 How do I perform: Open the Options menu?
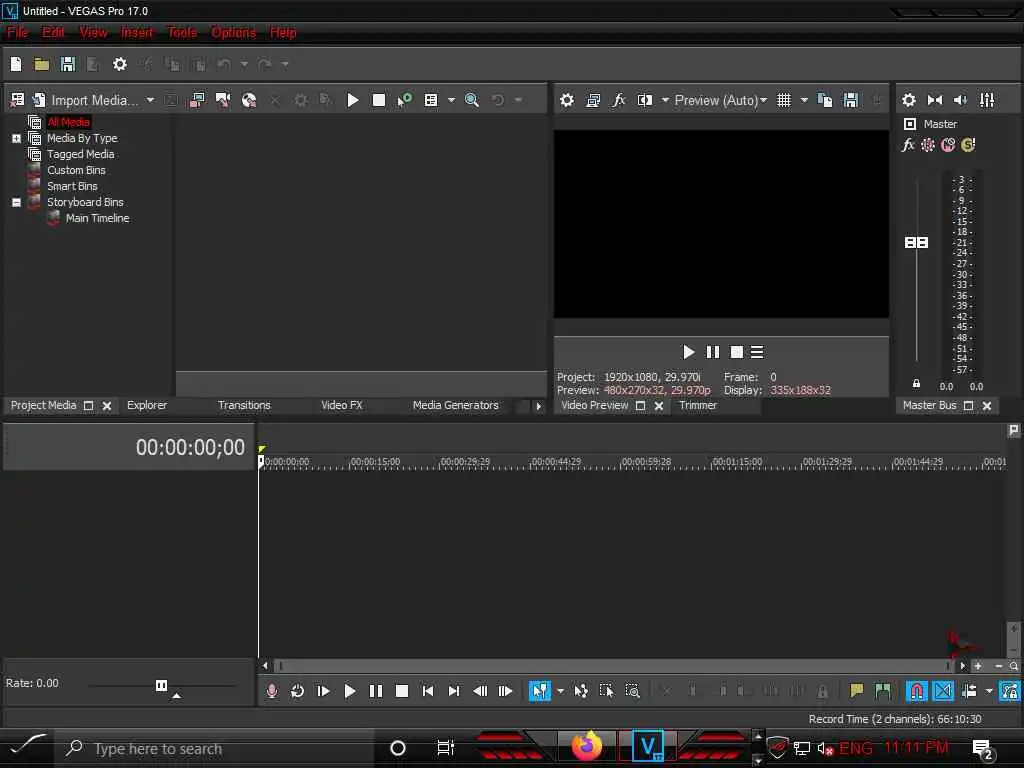(233, 32)
